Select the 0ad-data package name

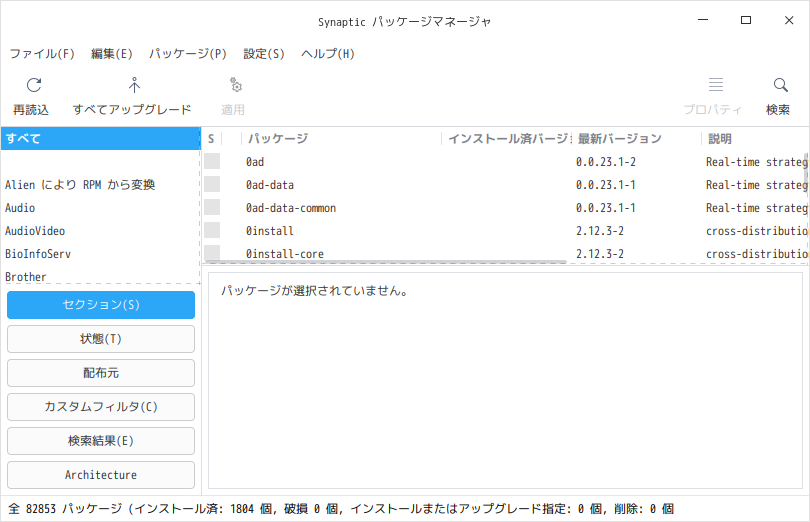pos(270,185)
